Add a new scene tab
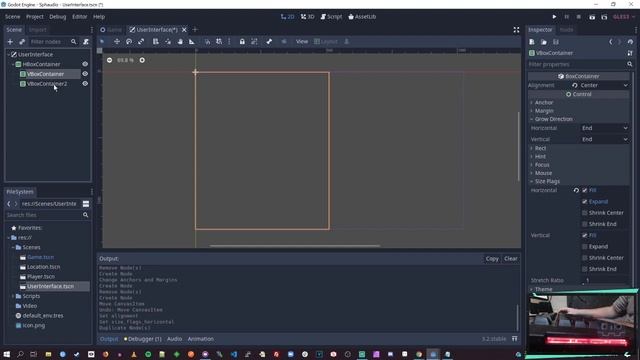Image resolution: width=640 pixels, height=360 pixels. pos(195,30)
